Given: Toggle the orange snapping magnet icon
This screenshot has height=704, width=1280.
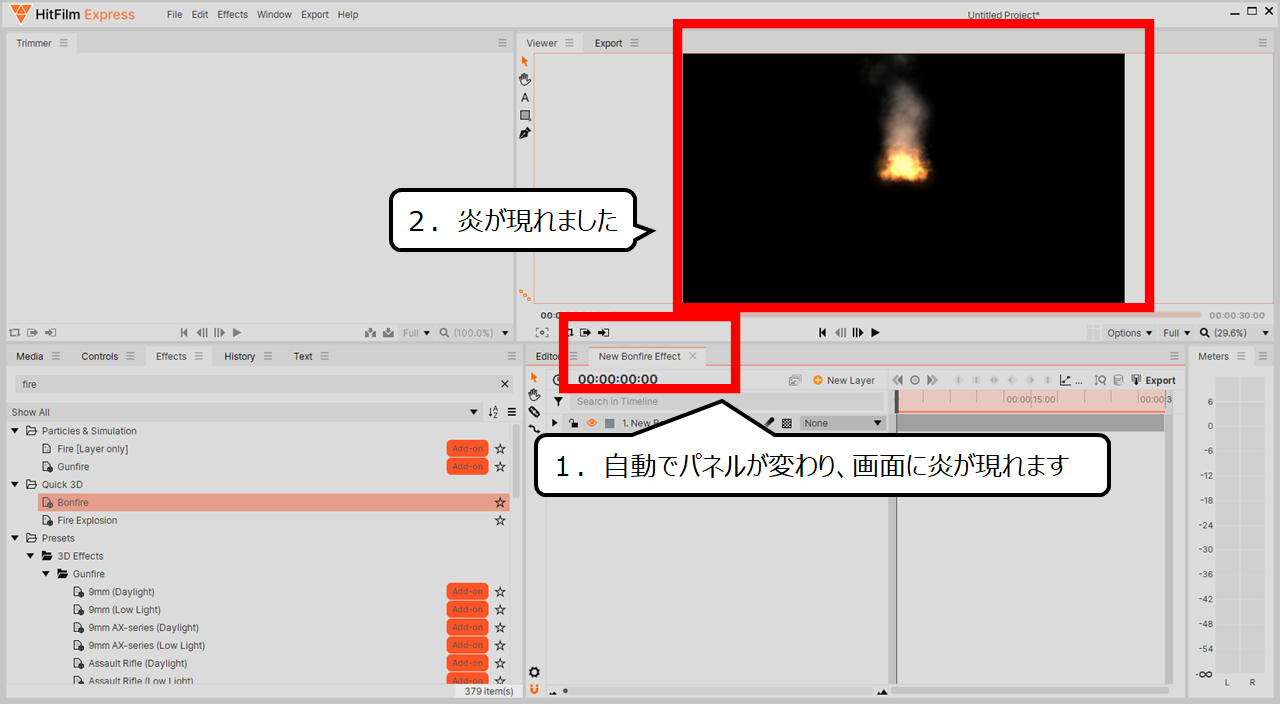Looking at the screenshot, I should coord(534,689).
